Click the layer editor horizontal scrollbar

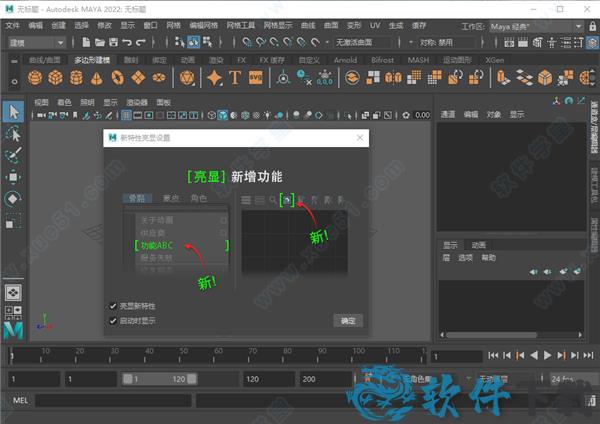(x=491, y=335)
